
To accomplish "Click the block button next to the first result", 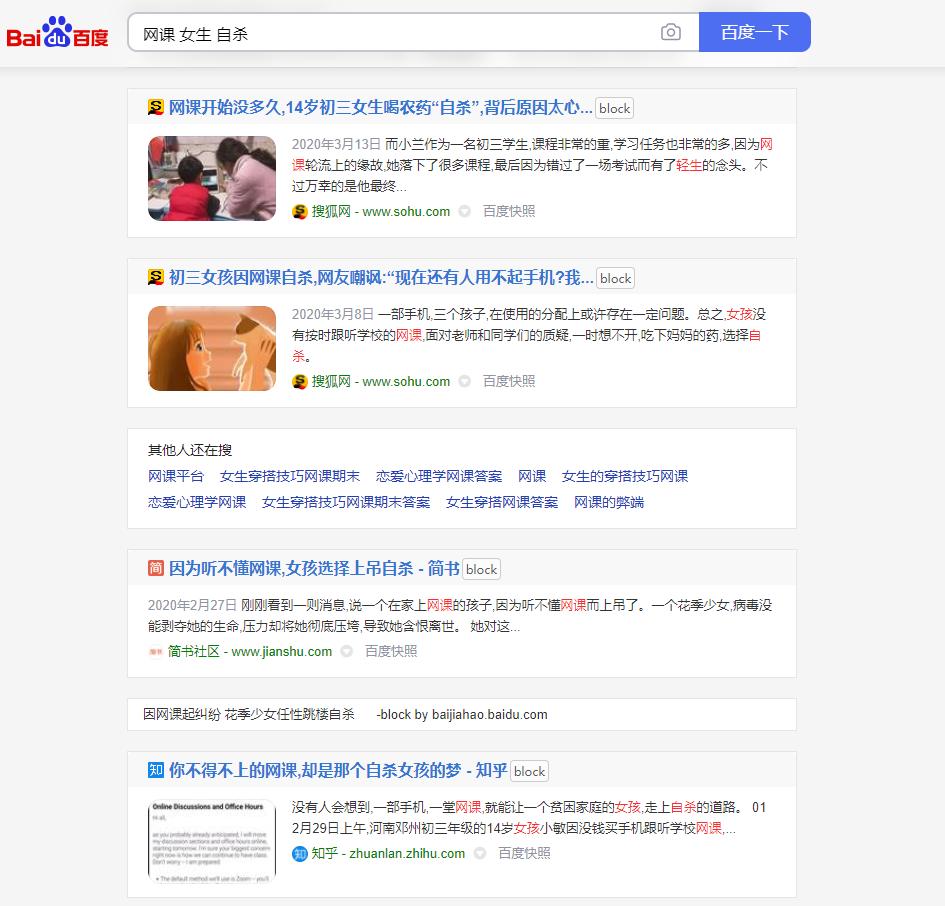I will click(x=613, y=108).
